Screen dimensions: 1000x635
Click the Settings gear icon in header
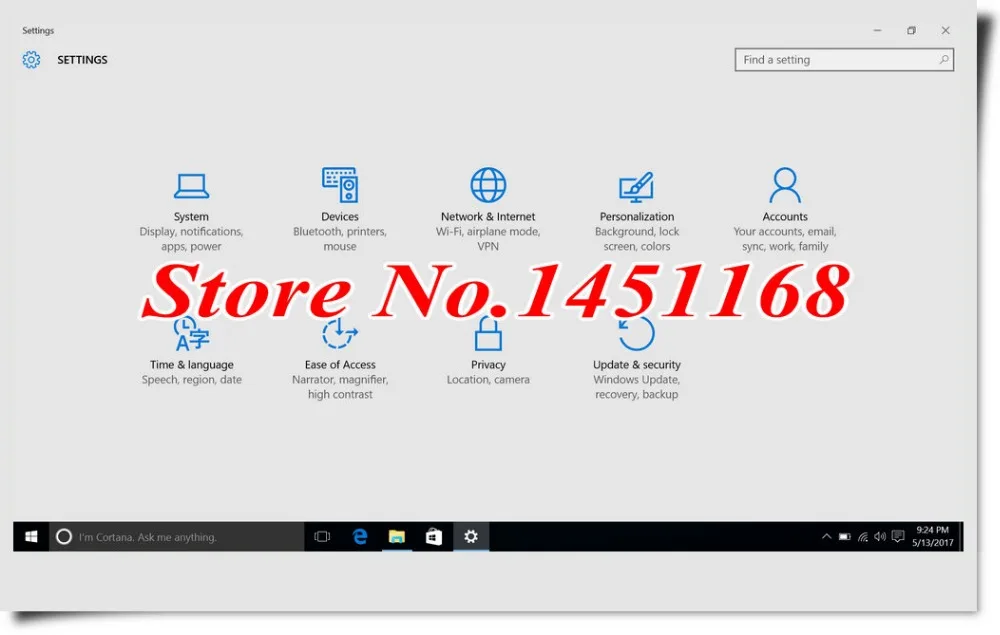click(x=31, y=59)
